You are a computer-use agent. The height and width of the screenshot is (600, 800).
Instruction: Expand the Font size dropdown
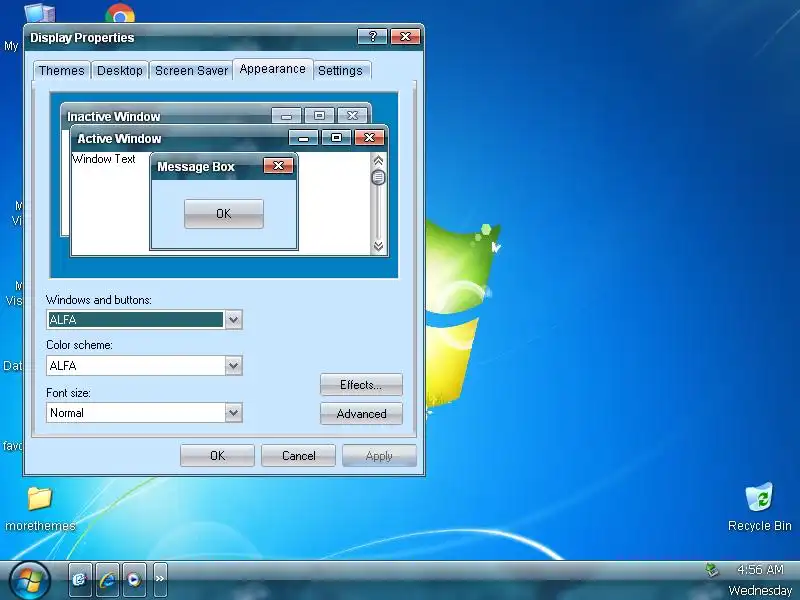pos(234,413)
